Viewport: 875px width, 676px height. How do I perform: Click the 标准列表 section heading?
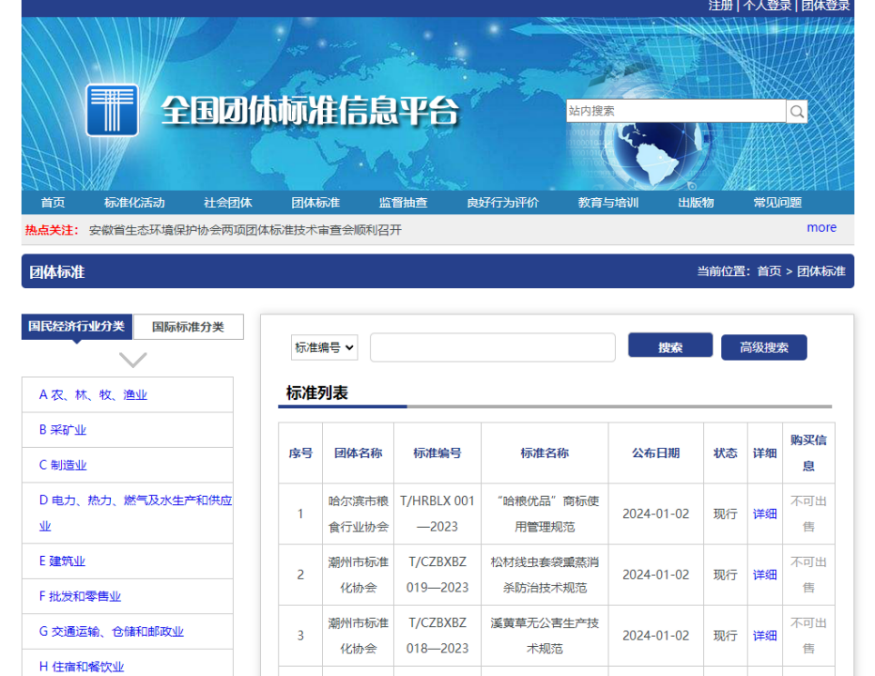[x=317, y=392]
